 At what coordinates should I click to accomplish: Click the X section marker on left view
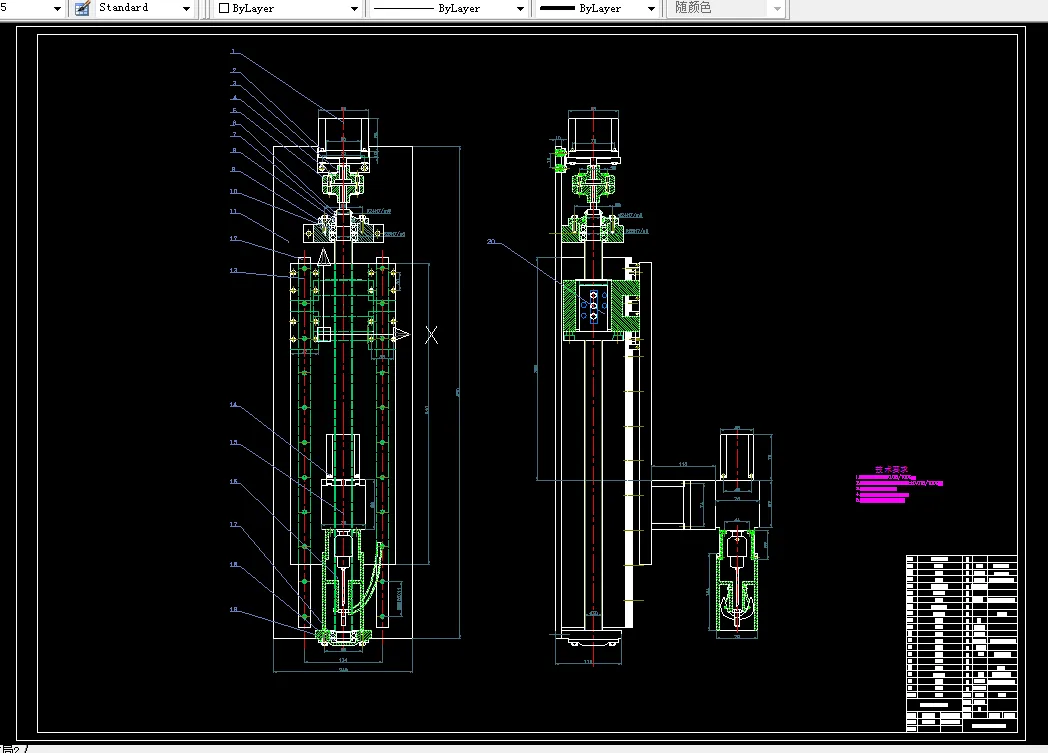[431, 335]
